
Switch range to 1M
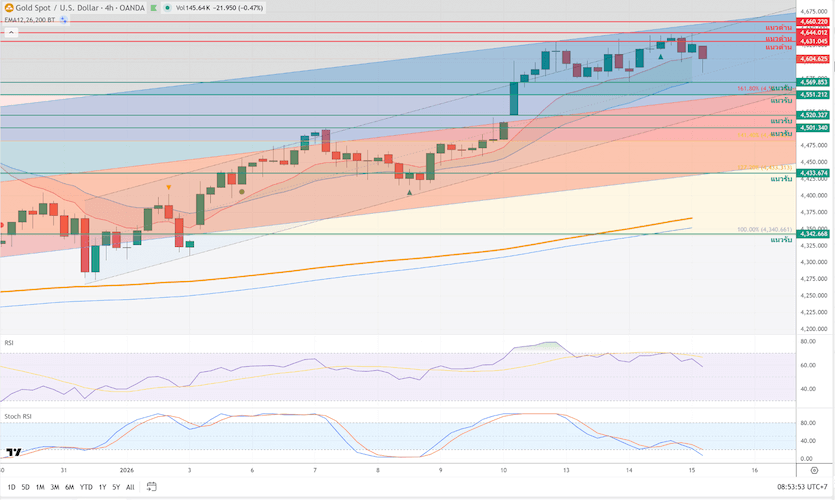pos(40,487)
